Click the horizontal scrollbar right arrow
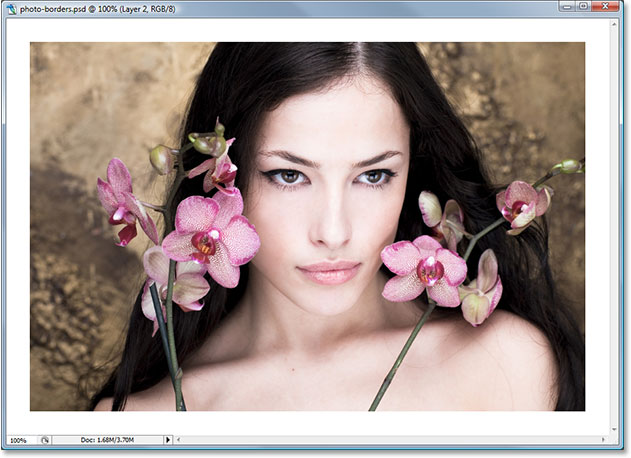The height and width of the screenshot is (458, 631). click(x=603, y=440)
